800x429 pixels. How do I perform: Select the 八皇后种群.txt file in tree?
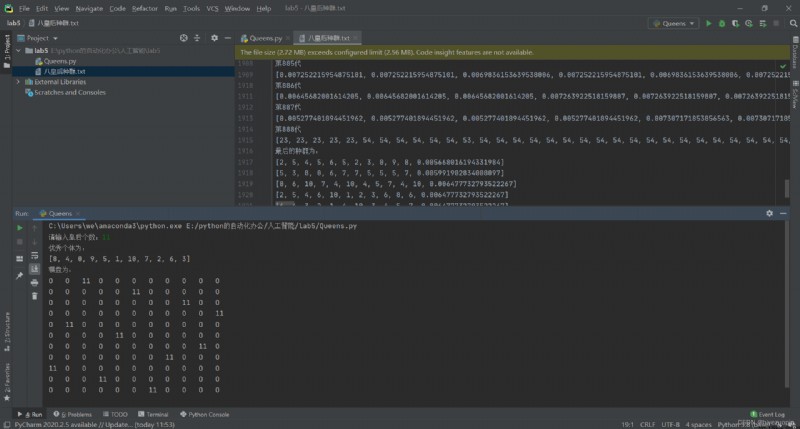coord(60,71)
